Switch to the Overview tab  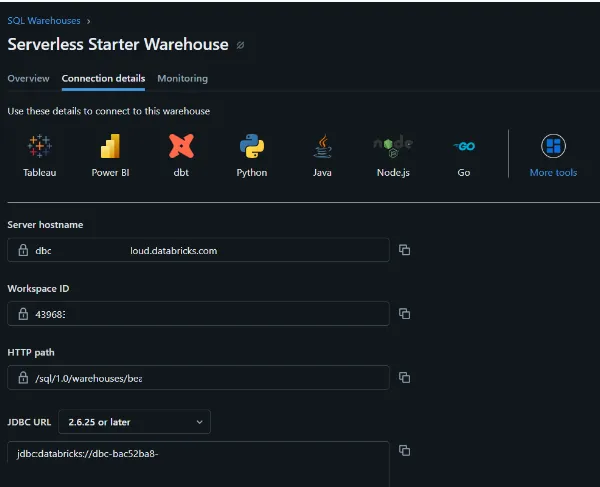click(x=28, y=78)
